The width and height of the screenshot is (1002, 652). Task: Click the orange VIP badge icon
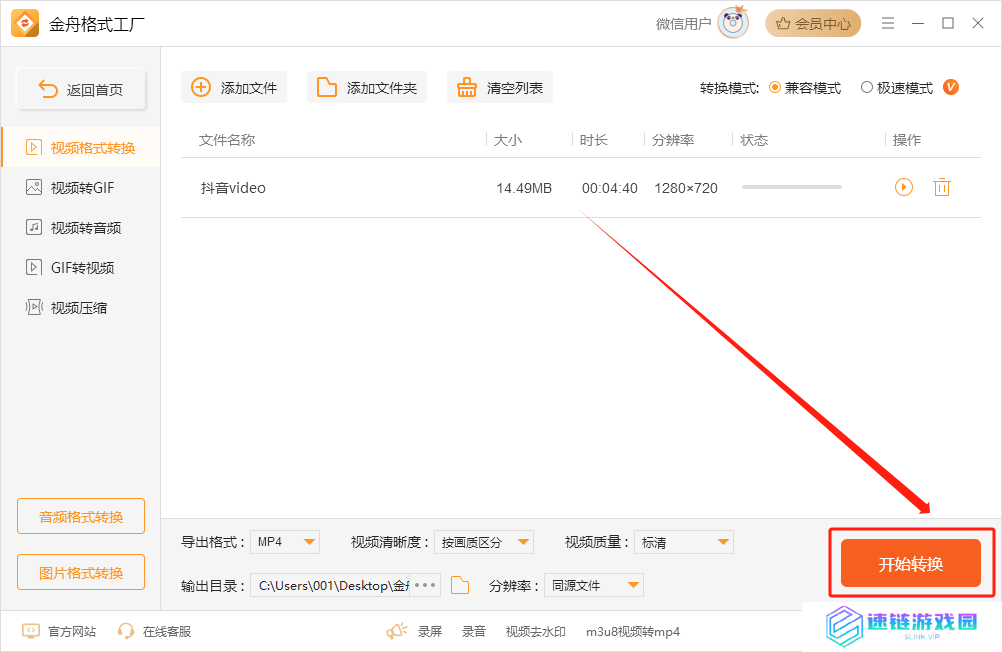pos(951,87)
